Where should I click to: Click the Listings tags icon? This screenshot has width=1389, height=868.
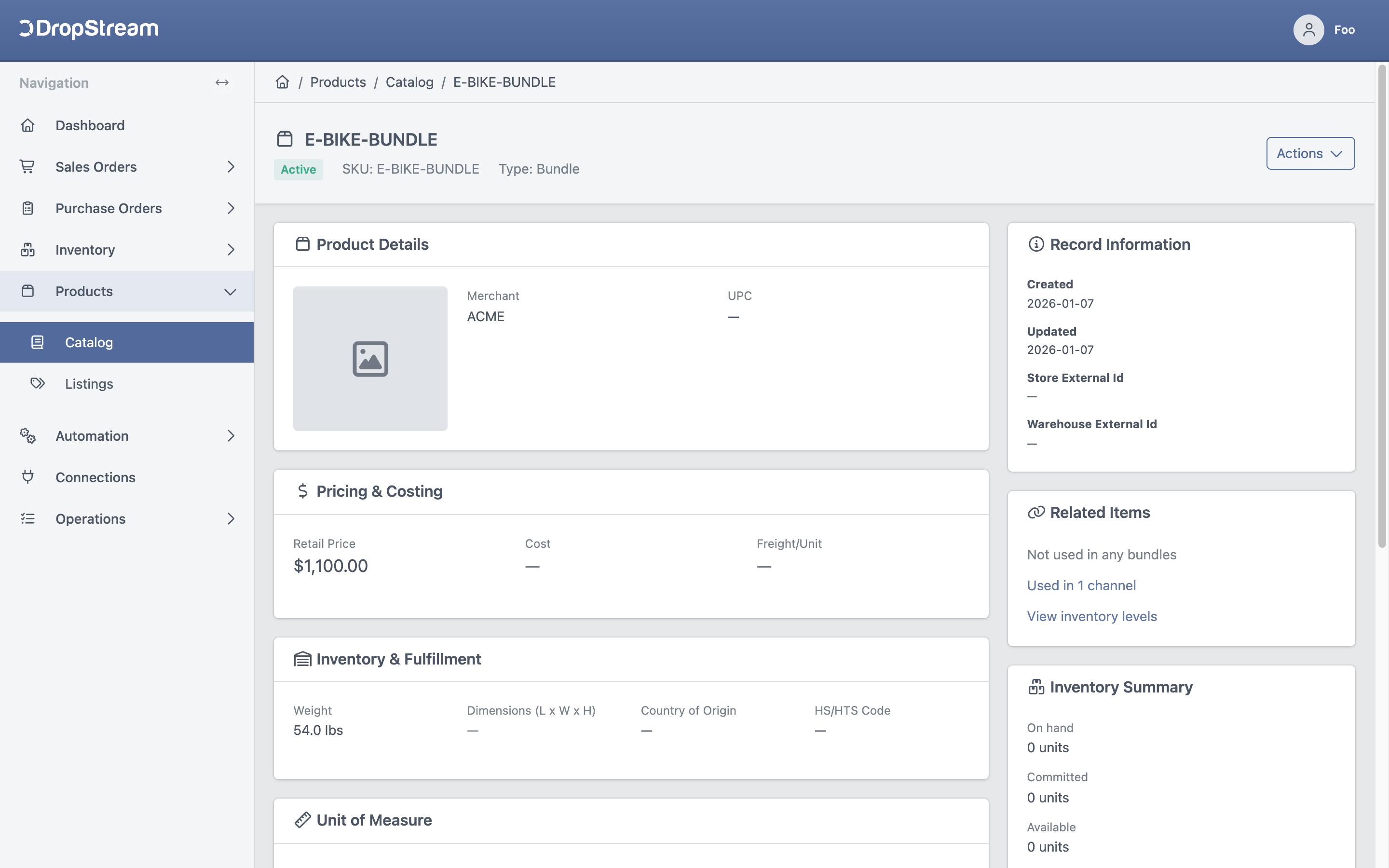click(37, 383)
